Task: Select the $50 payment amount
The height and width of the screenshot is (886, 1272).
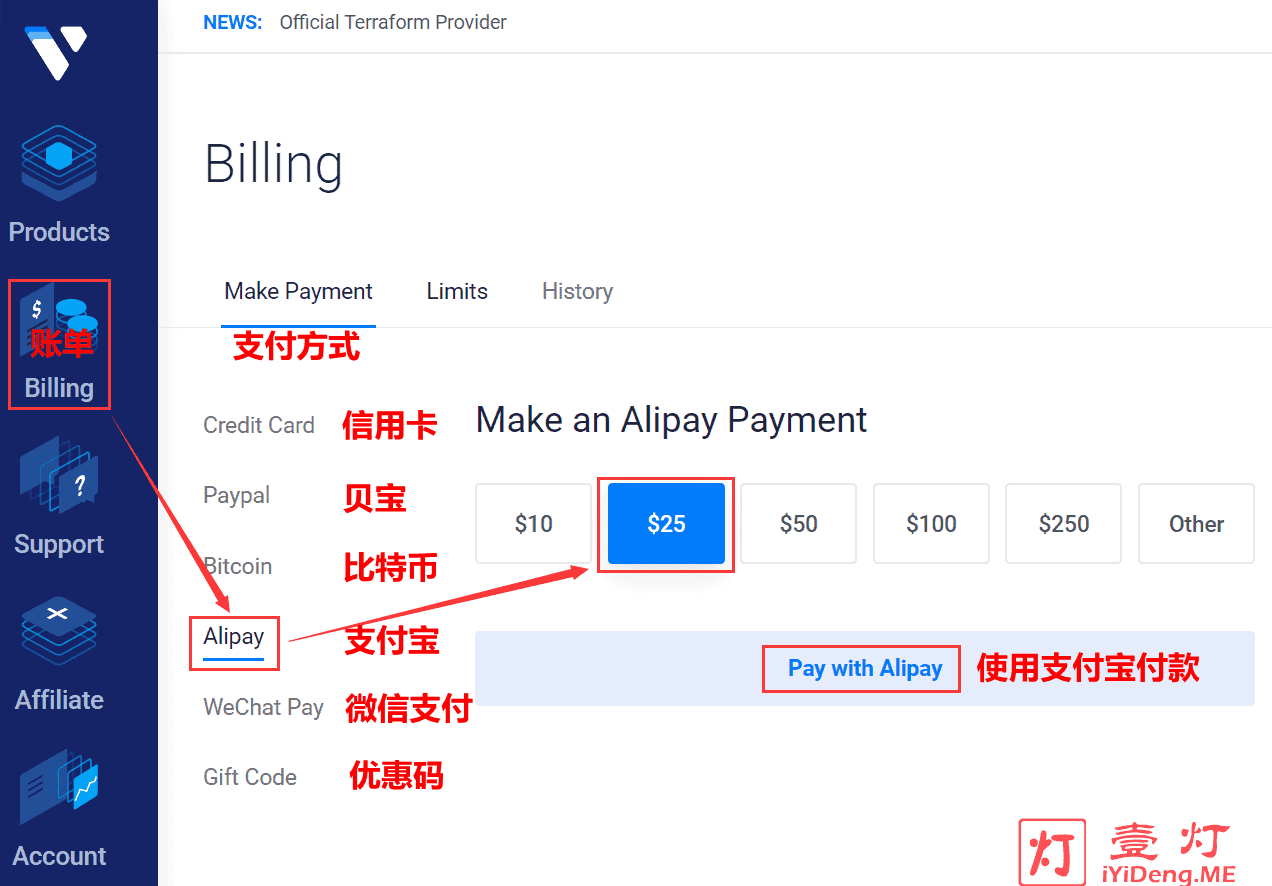Action: [x=799, y=524]
